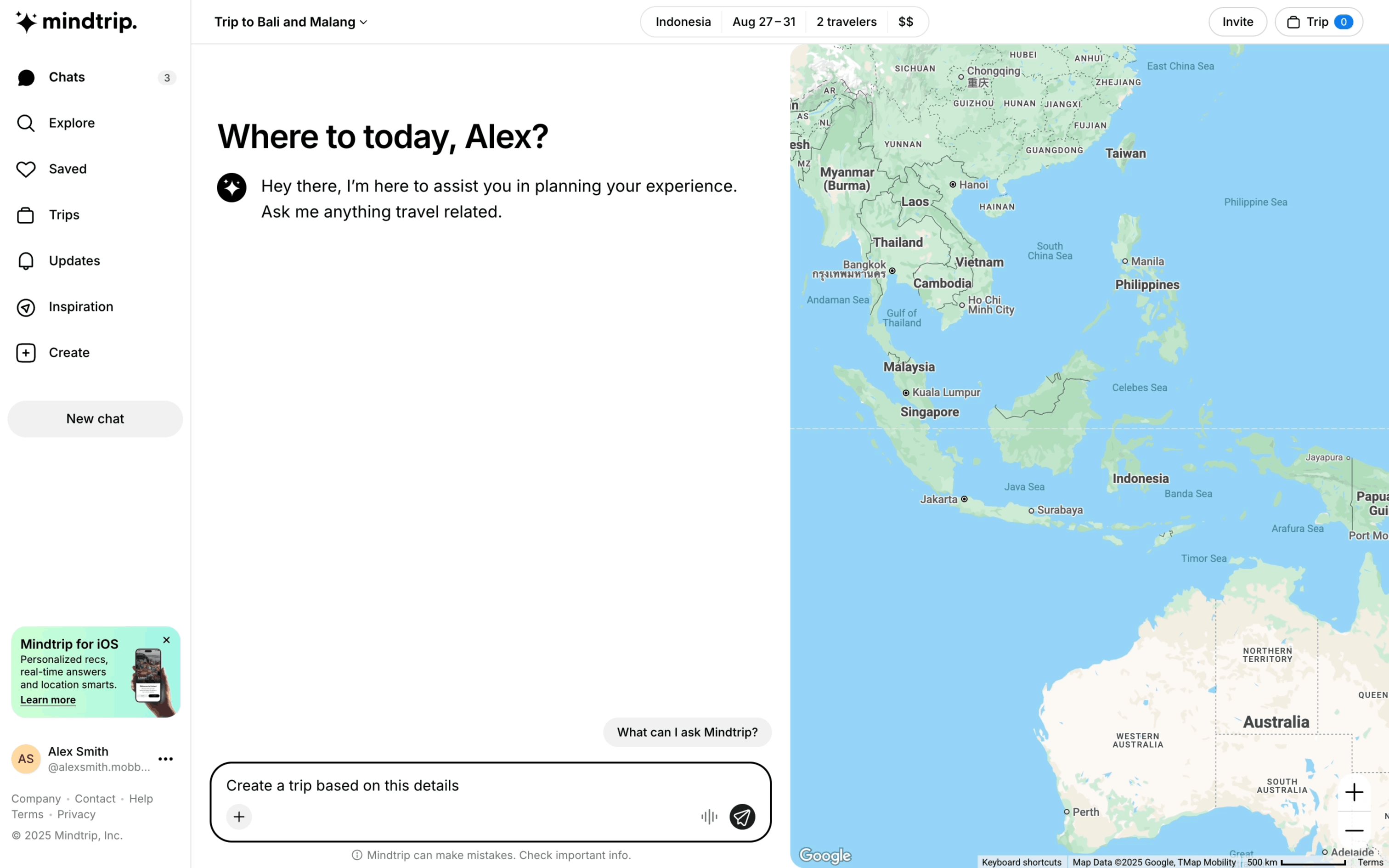Click the map zoom in plus button
This screenshot has height=868, width=1389.
pos(1354,792)
